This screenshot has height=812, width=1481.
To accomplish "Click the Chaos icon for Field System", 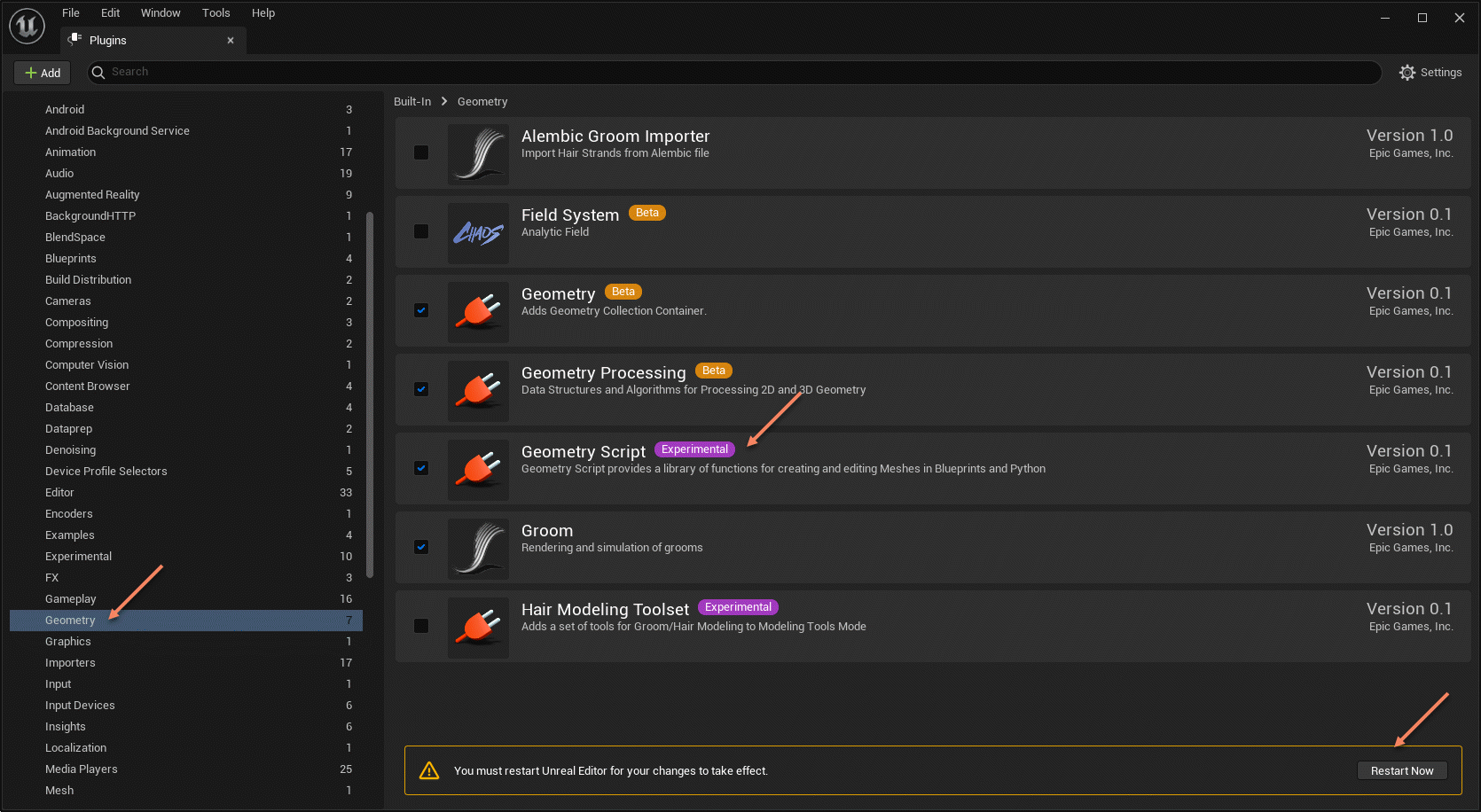I will [x=478, y=232].
